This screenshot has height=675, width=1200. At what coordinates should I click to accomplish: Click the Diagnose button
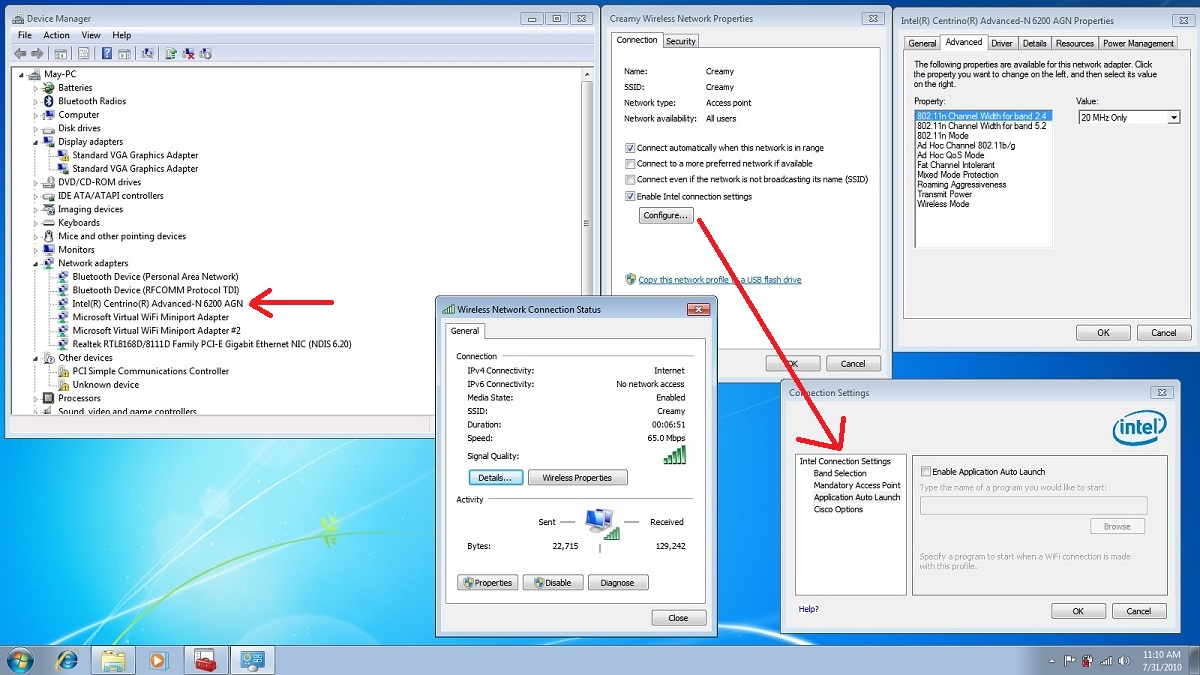618,582
